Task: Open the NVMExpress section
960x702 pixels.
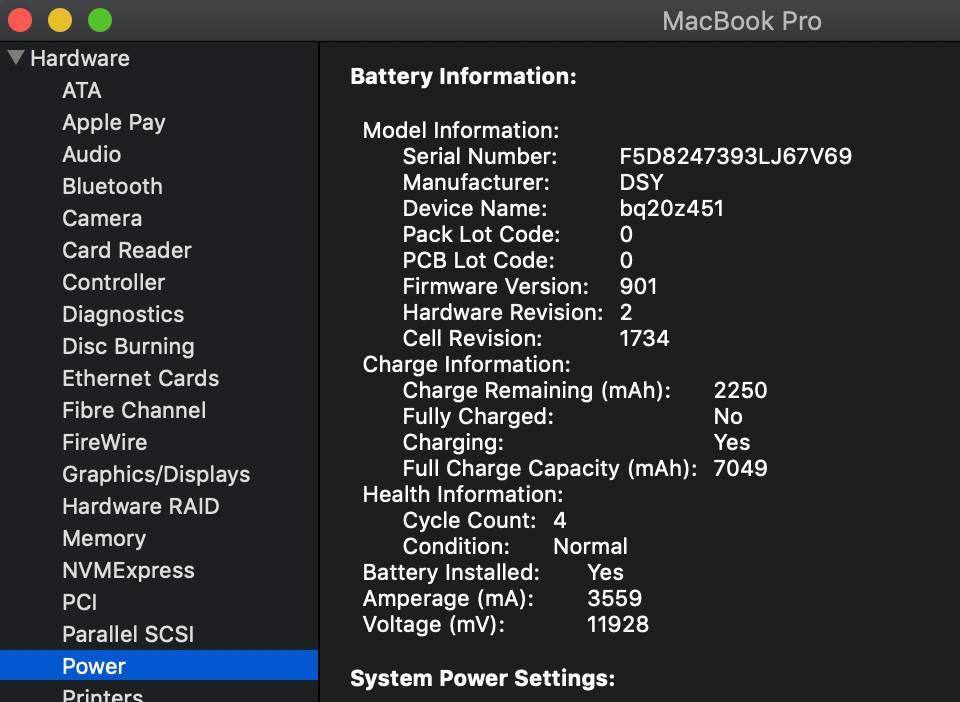Action: (128, 570)
